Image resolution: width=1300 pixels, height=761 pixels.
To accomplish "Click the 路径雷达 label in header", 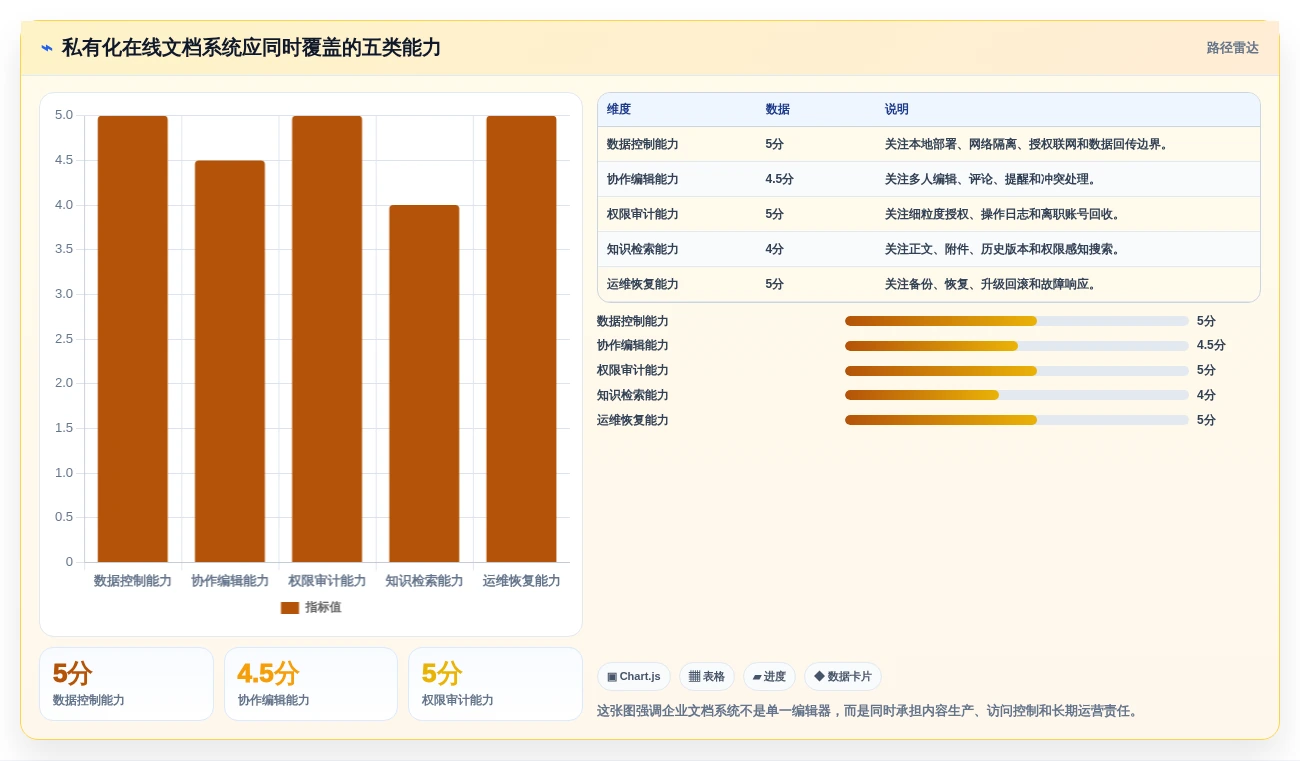I will (1232, 48).
